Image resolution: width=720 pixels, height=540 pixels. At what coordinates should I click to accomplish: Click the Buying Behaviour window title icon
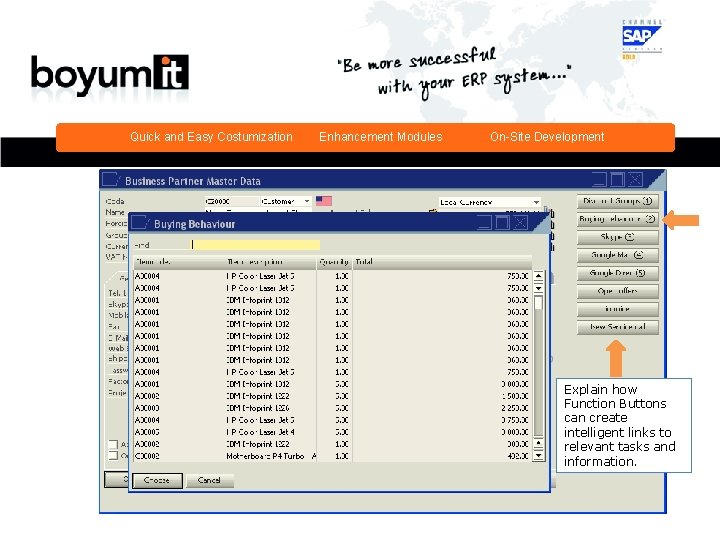click(140, 223)
